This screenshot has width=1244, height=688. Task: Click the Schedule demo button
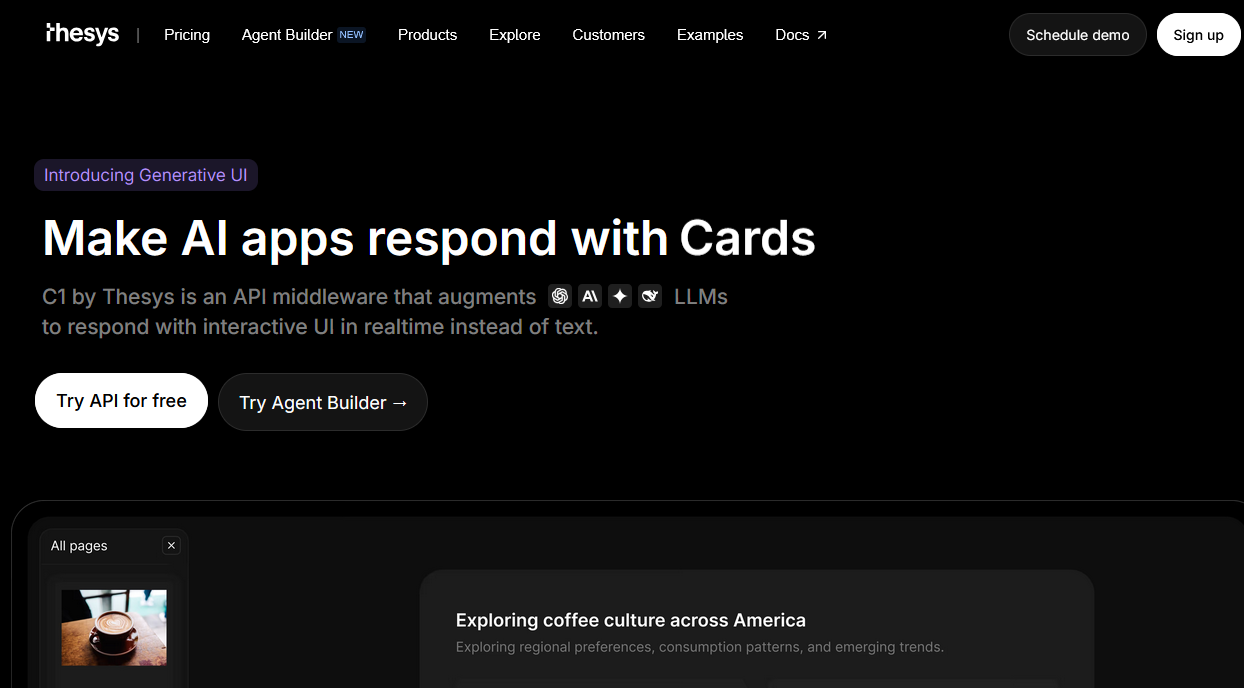coord(1077,35)
